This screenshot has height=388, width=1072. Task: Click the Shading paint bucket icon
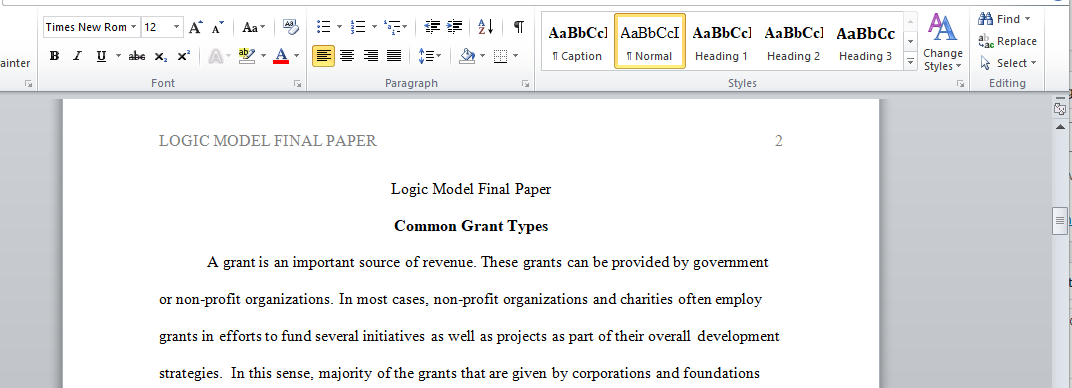click(x=468, y=56)
